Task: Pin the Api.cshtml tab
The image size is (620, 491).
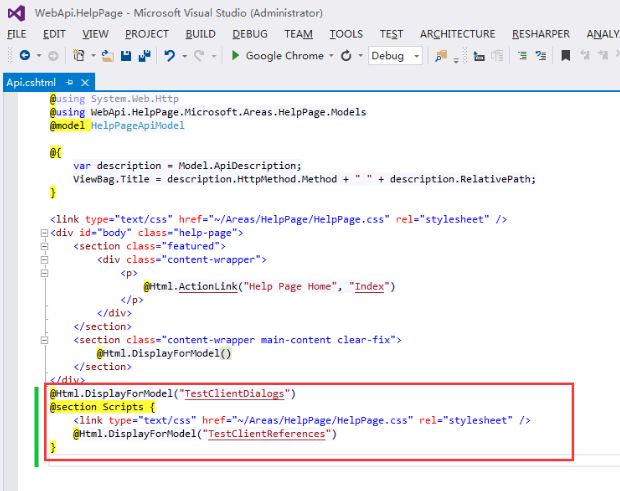Action: point(70,83)
